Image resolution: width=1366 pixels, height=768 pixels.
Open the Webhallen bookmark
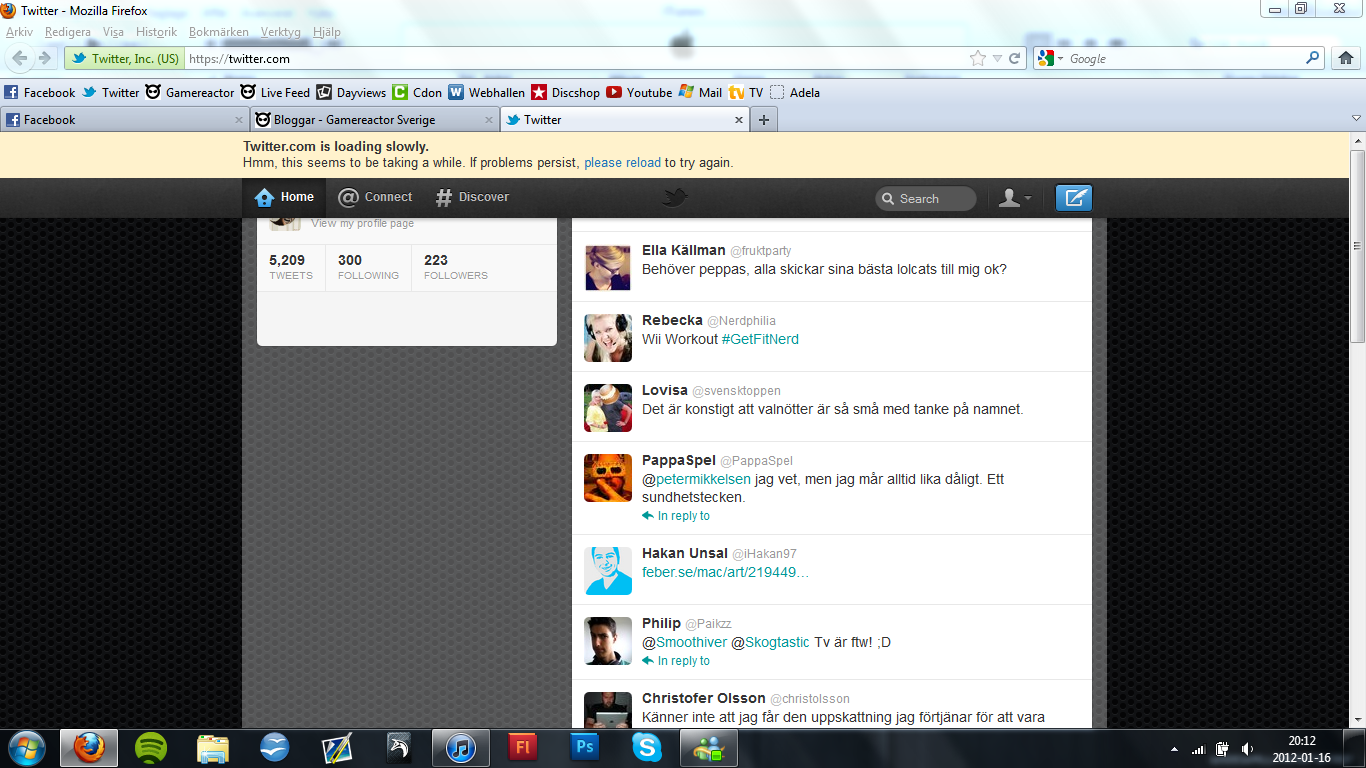click(487, 92)
